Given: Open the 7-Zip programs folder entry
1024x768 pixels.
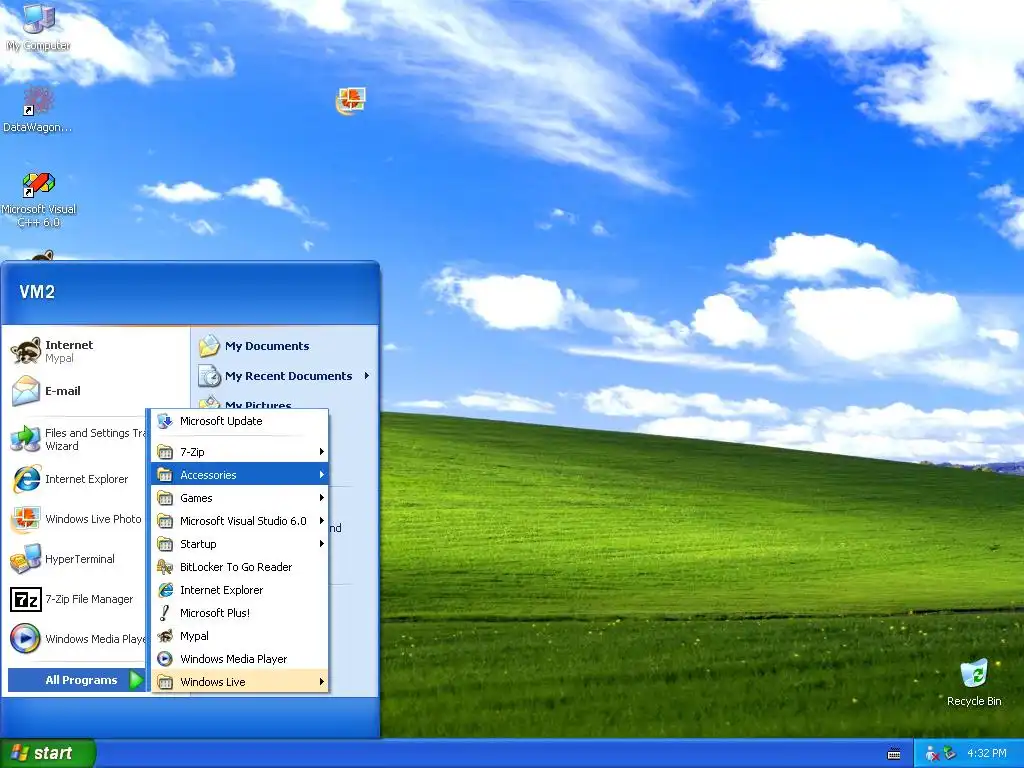Looking at the screenshot, I should click(240, 451).
